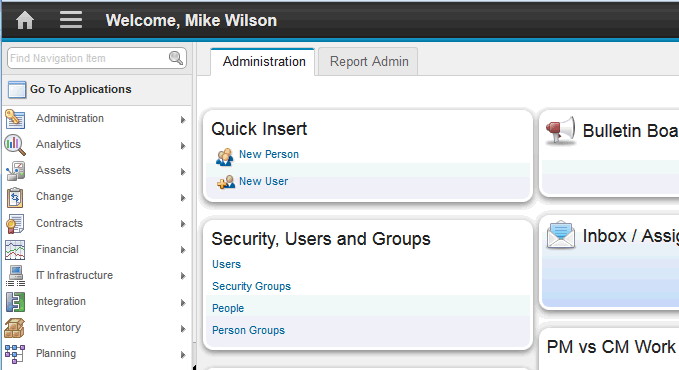This screenshot has height=370, width=679.
Task: Click the Administration module icon
Action: [x=15, y=119]
